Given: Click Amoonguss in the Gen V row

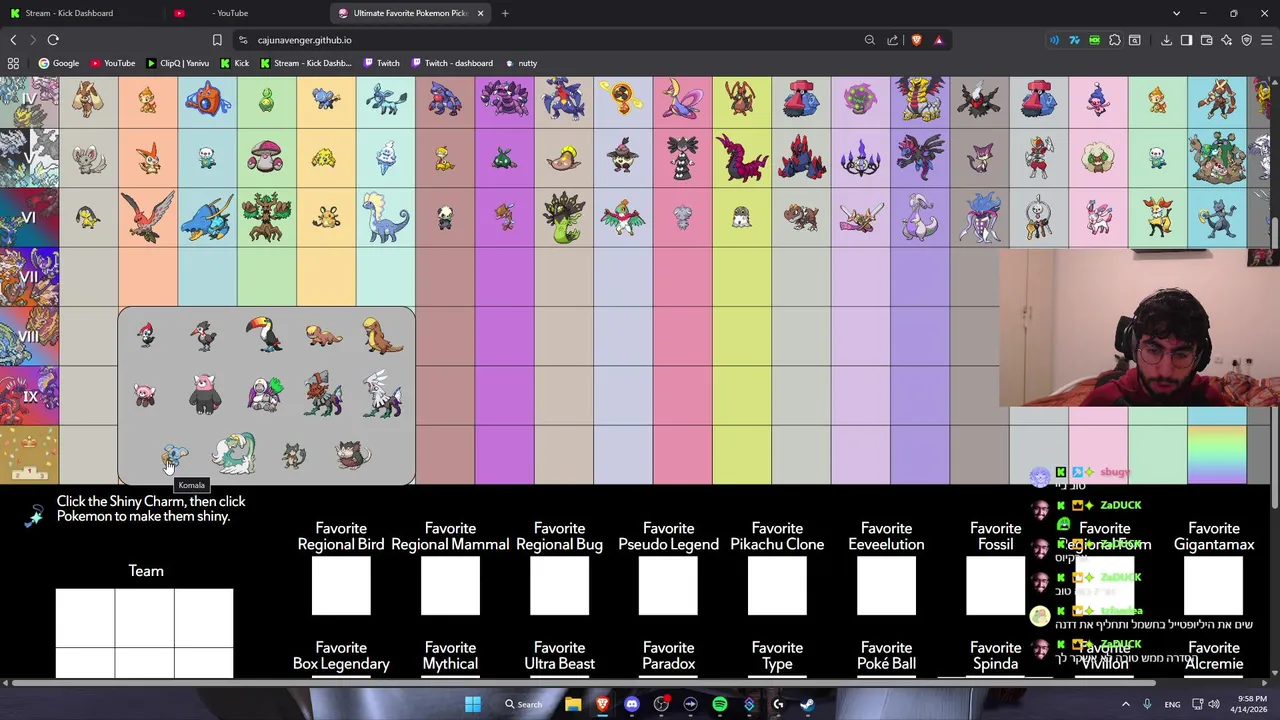Looking at the screenshot, I should point(267,157).
